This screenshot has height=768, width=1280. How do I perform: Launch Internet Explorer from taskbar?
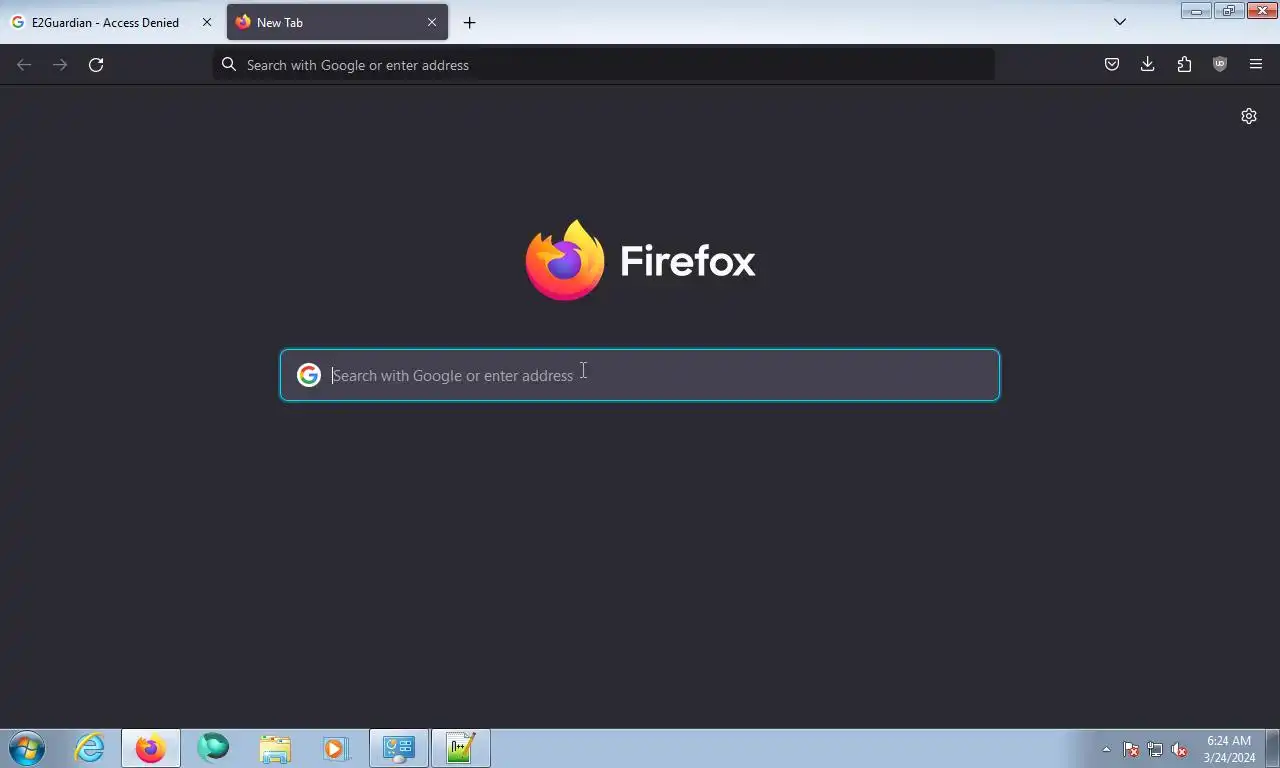tap(89, 748)
